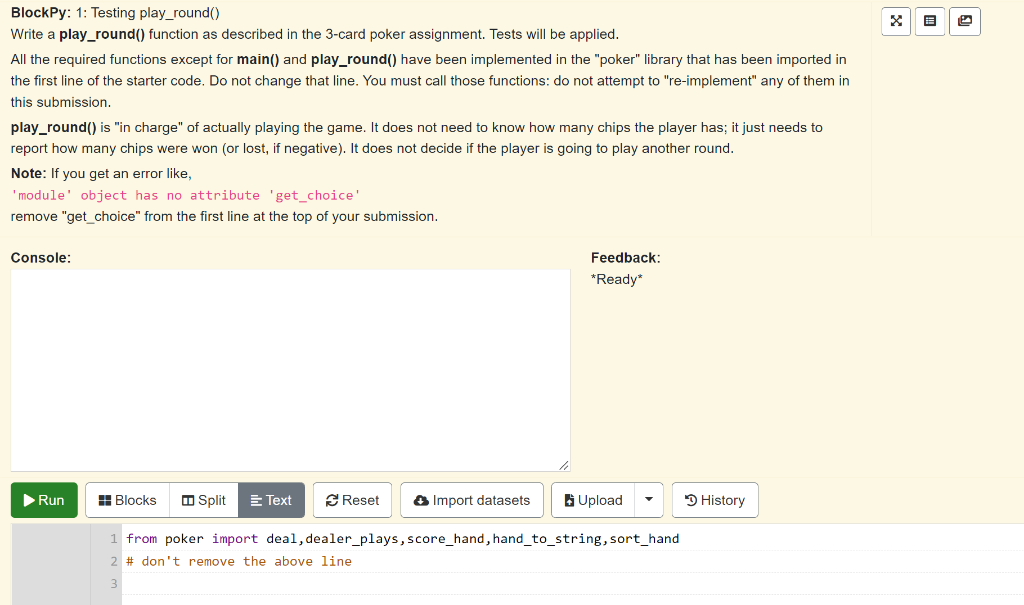Click line number 1 in the gutter
This screenshot has width=1024, height=605.
[x=112, y=538]
